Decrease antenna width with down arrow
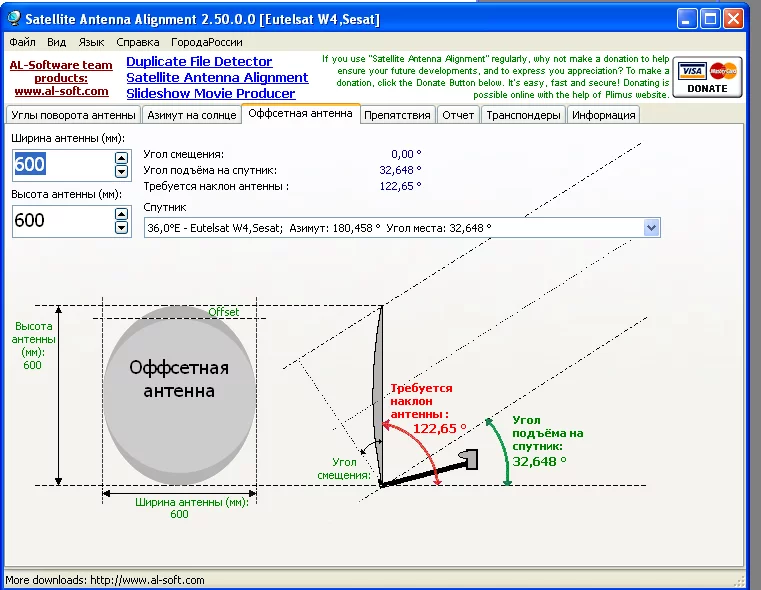Screen dimensions: 761x590 [122, 171]
